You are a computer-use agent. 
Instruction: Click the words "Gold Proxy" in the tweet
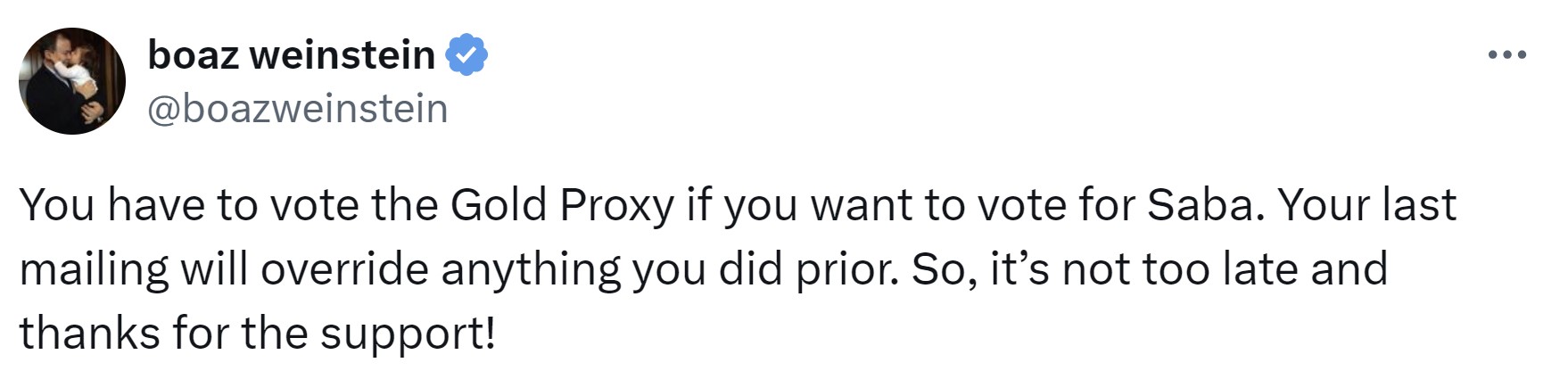[x=562, y=205]
